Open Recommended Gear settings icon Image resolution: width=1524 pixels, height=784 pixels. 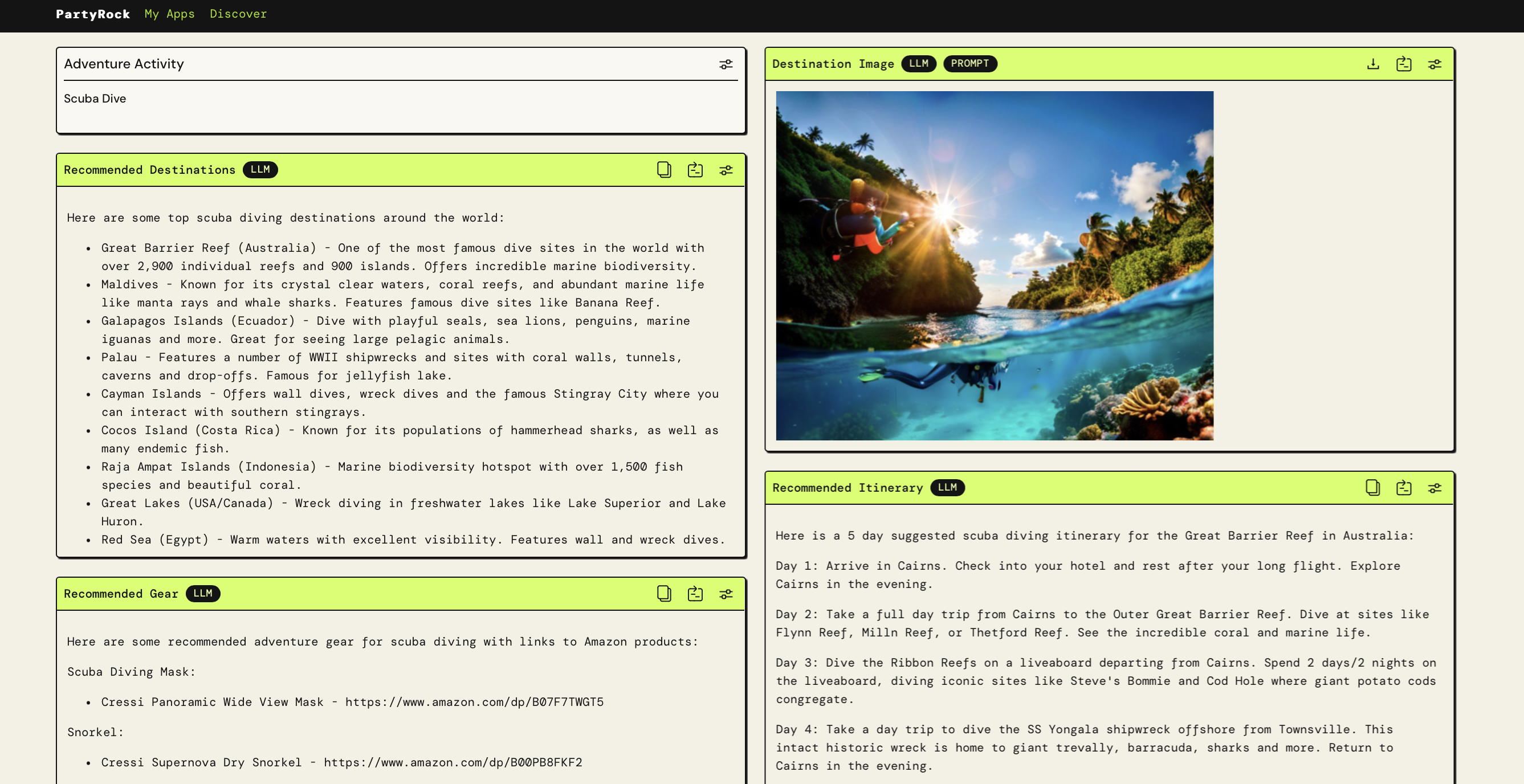[726, 594]
